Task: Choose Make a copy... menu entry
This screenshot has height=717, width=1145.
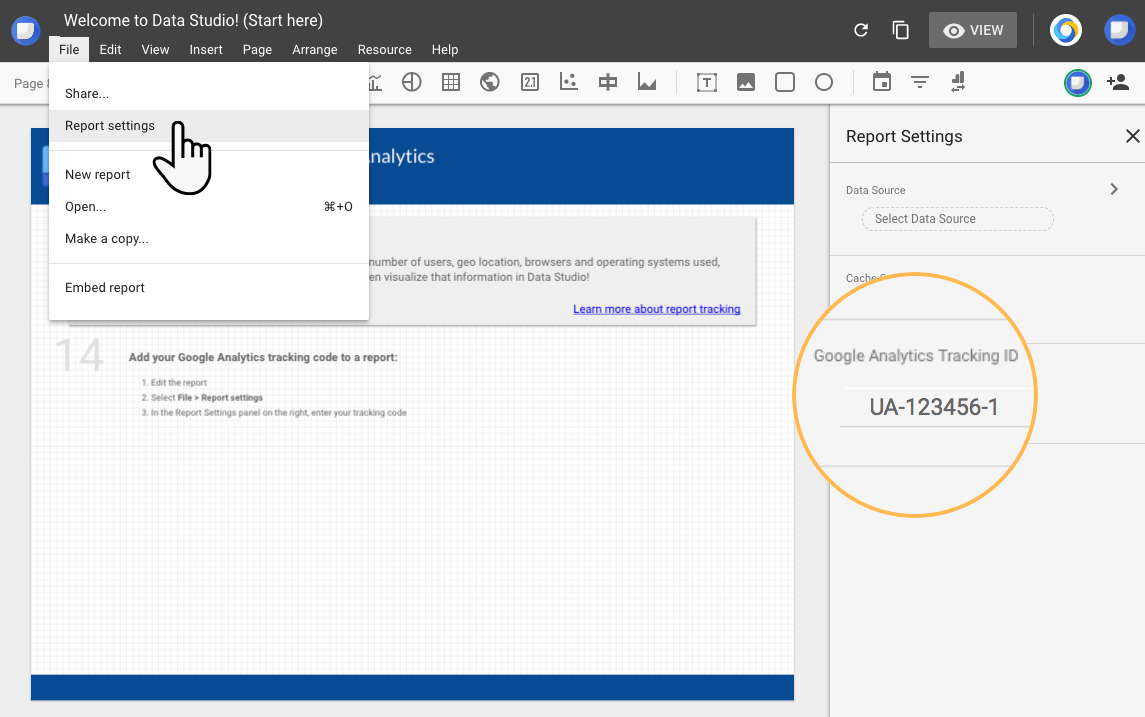Action: pos(209,239)
